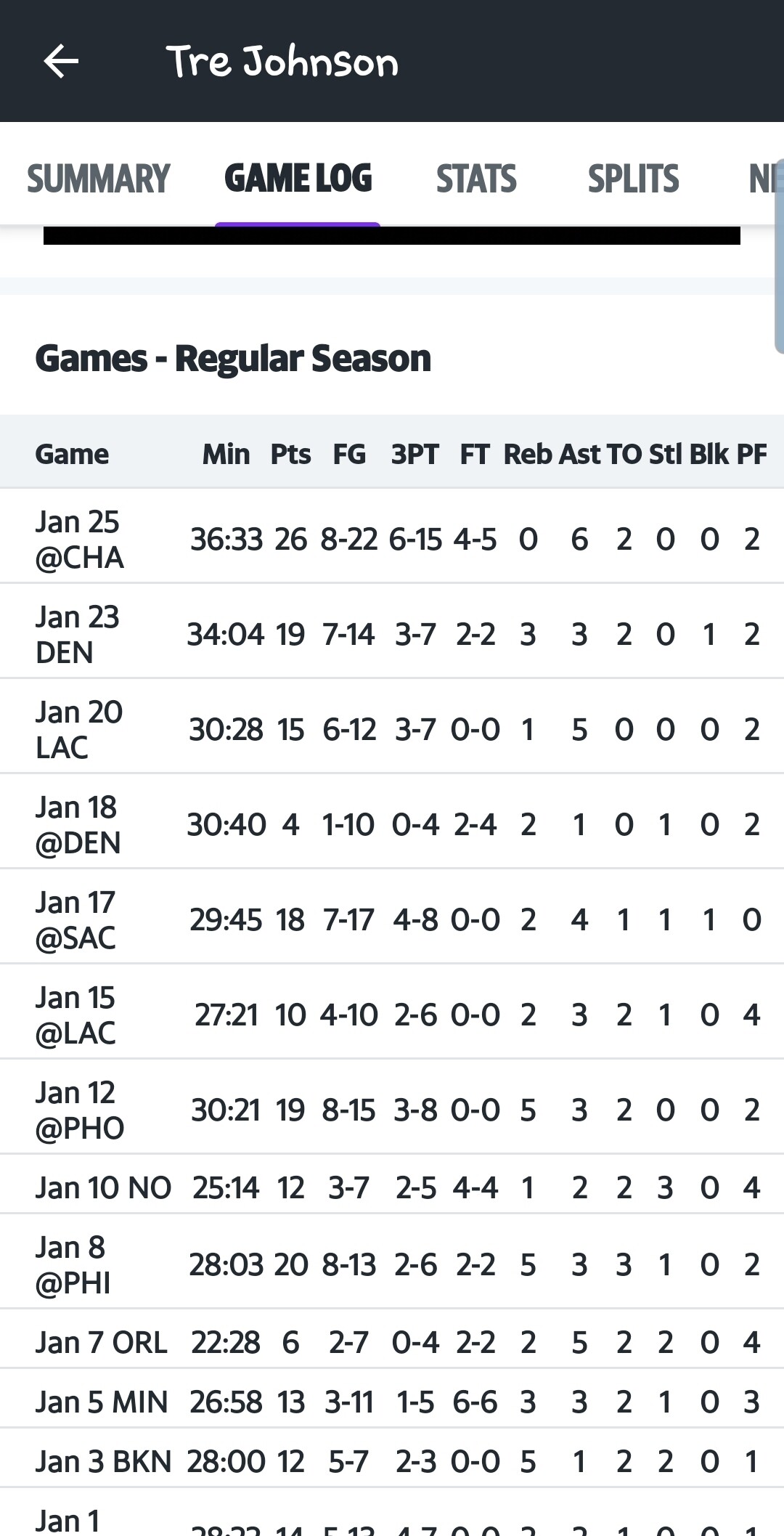Open the Jan 15 @LAC game
The width and height of the screenshot is (784, 1536).
[75, 1015]
